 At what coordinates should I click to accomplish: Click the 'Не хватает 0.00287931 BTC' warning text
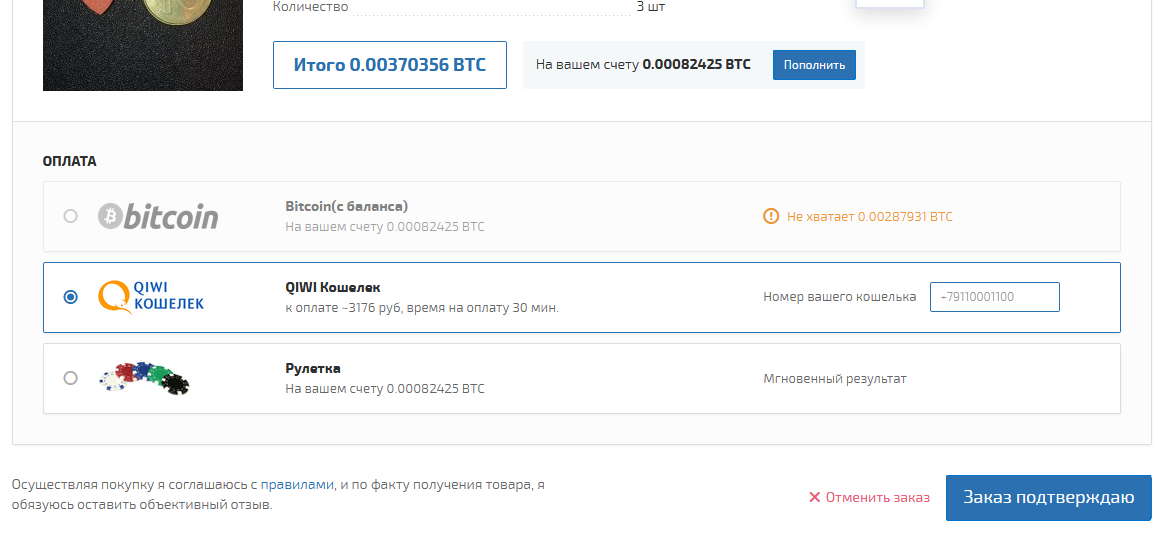click(x=869, y=217)
